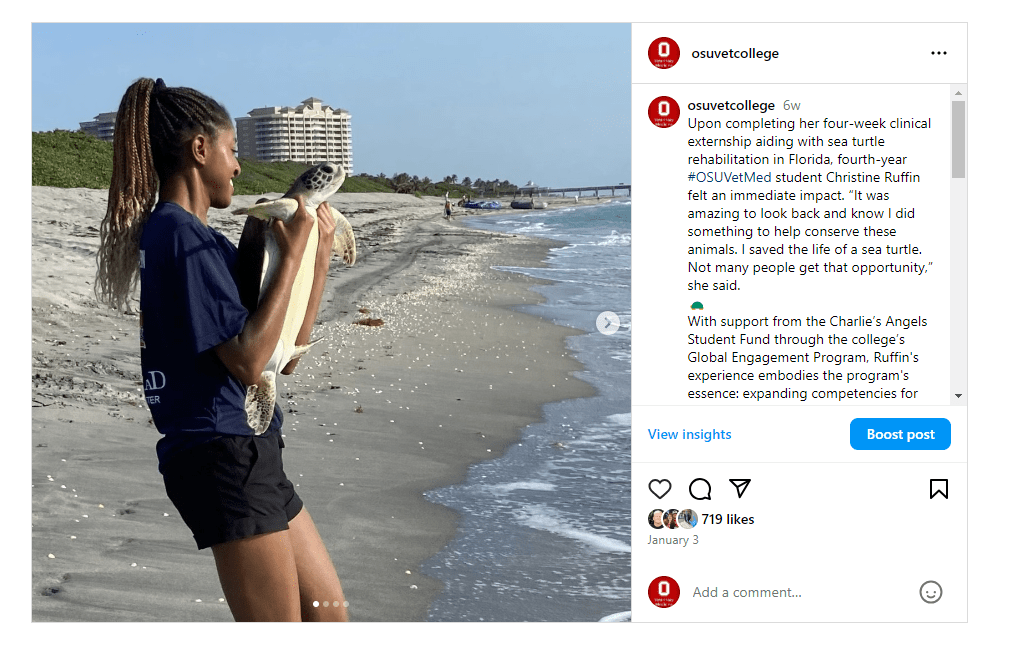Click the caption scrollbar's up arrow
Image resolution: width=1010 pixels, height=658 pixels.
click(x=958, y=93)
